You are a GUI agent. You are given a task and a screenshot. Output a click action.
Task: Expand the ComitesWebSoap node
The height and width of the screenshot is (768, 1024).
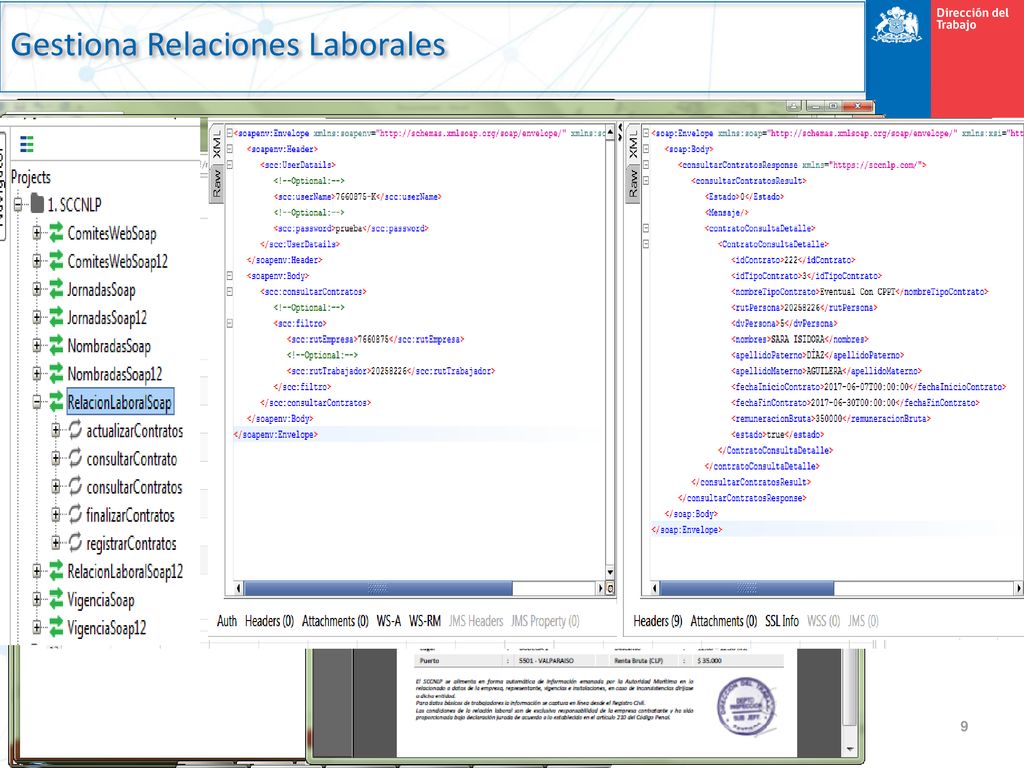pyautogui.click(x=37, y=232)
